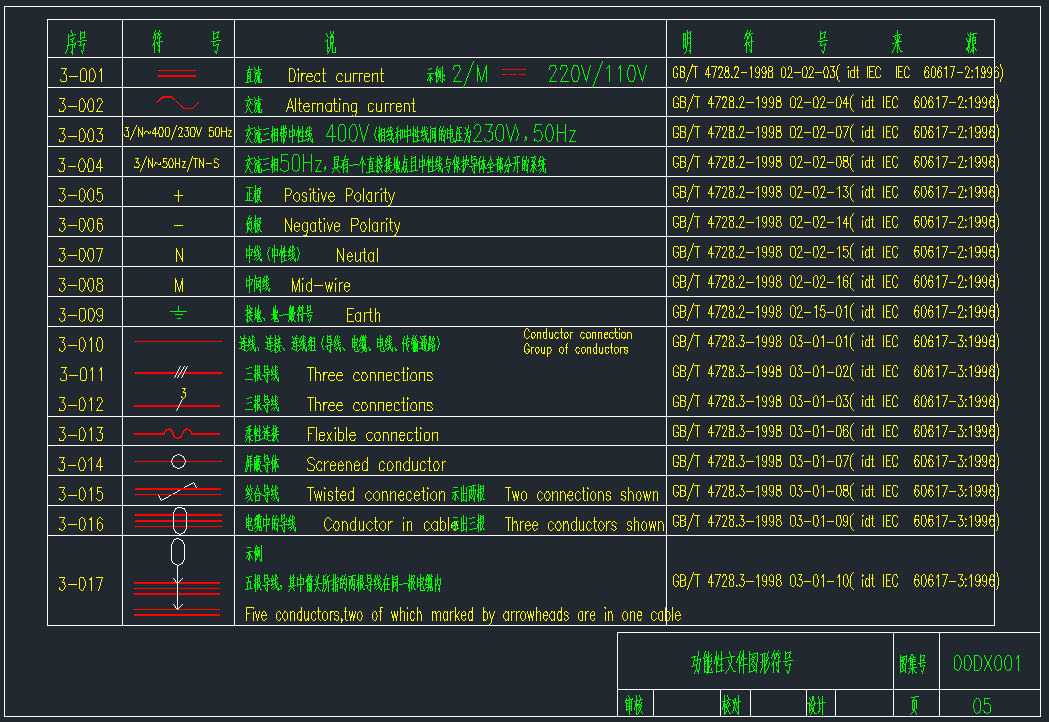Select the positive polarity plus sign symbol
This screenshot has width=1049, height=722.
(179, 196)
